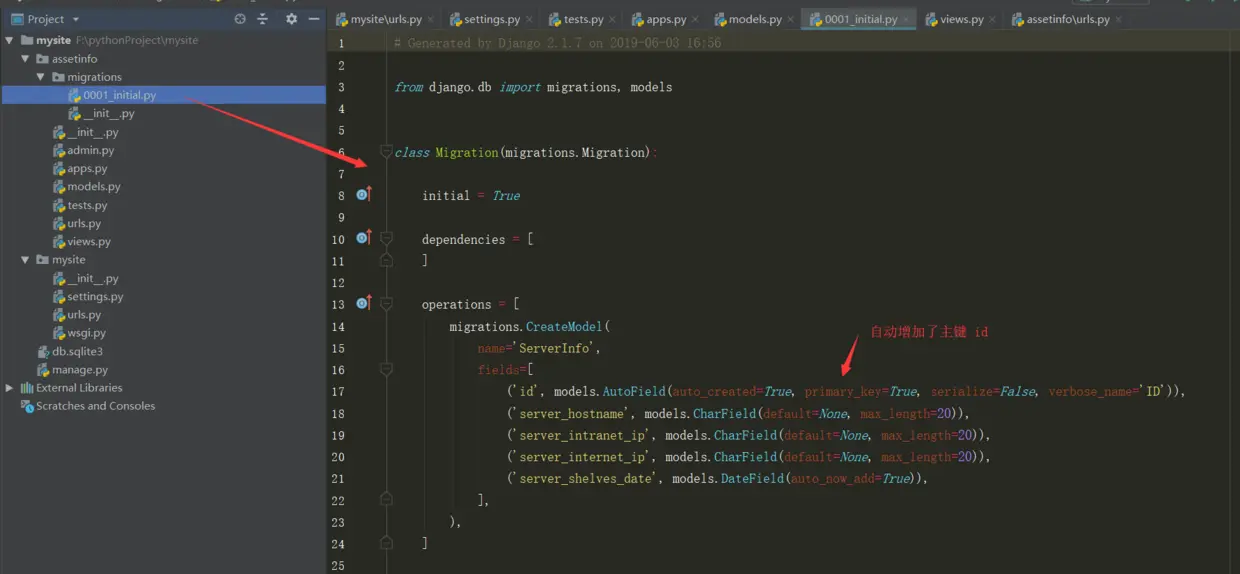Open Project panel settings gear
The width and height of the screenshot is (1240, 574).
(x=291, y=19)
